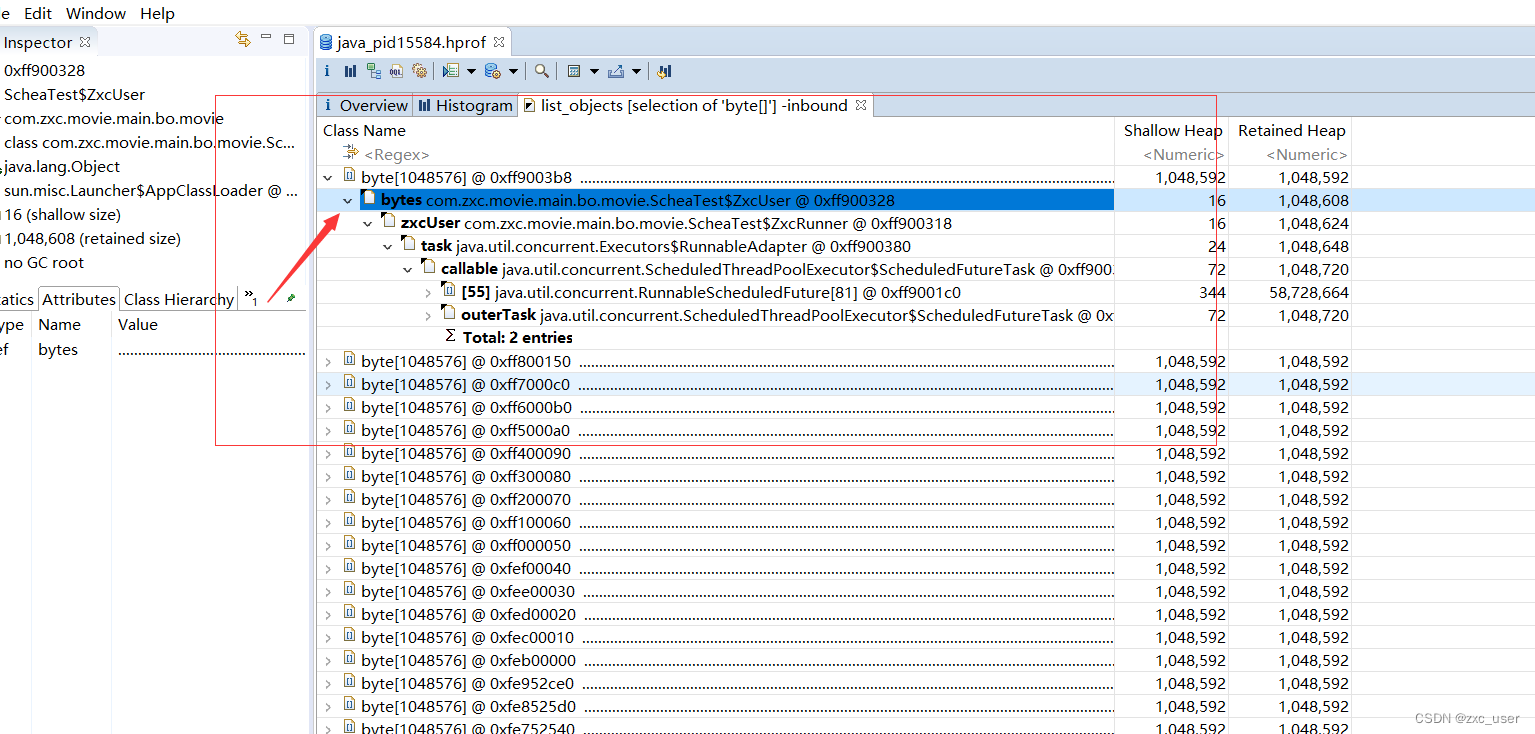Click 'sun.misc.Launcher$AppClassLoader' in Inspector

pyautogui.click(x=150, y=191)
